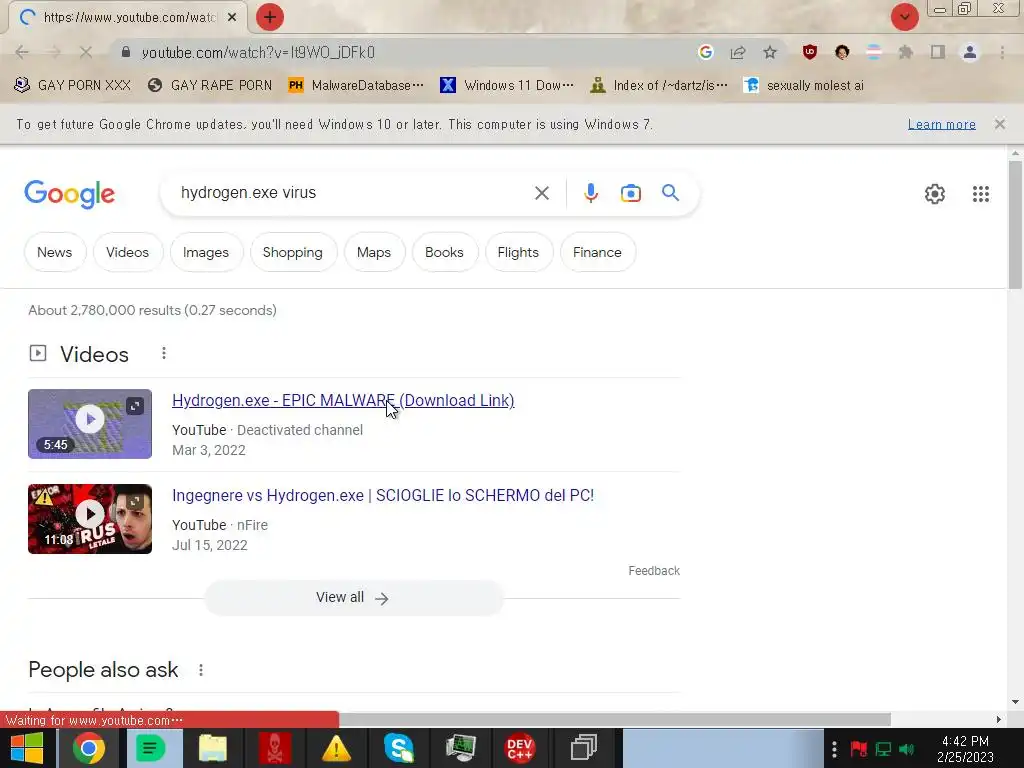Click the browser back arrow
This screenshot has height=768, width=1024.
22,52
